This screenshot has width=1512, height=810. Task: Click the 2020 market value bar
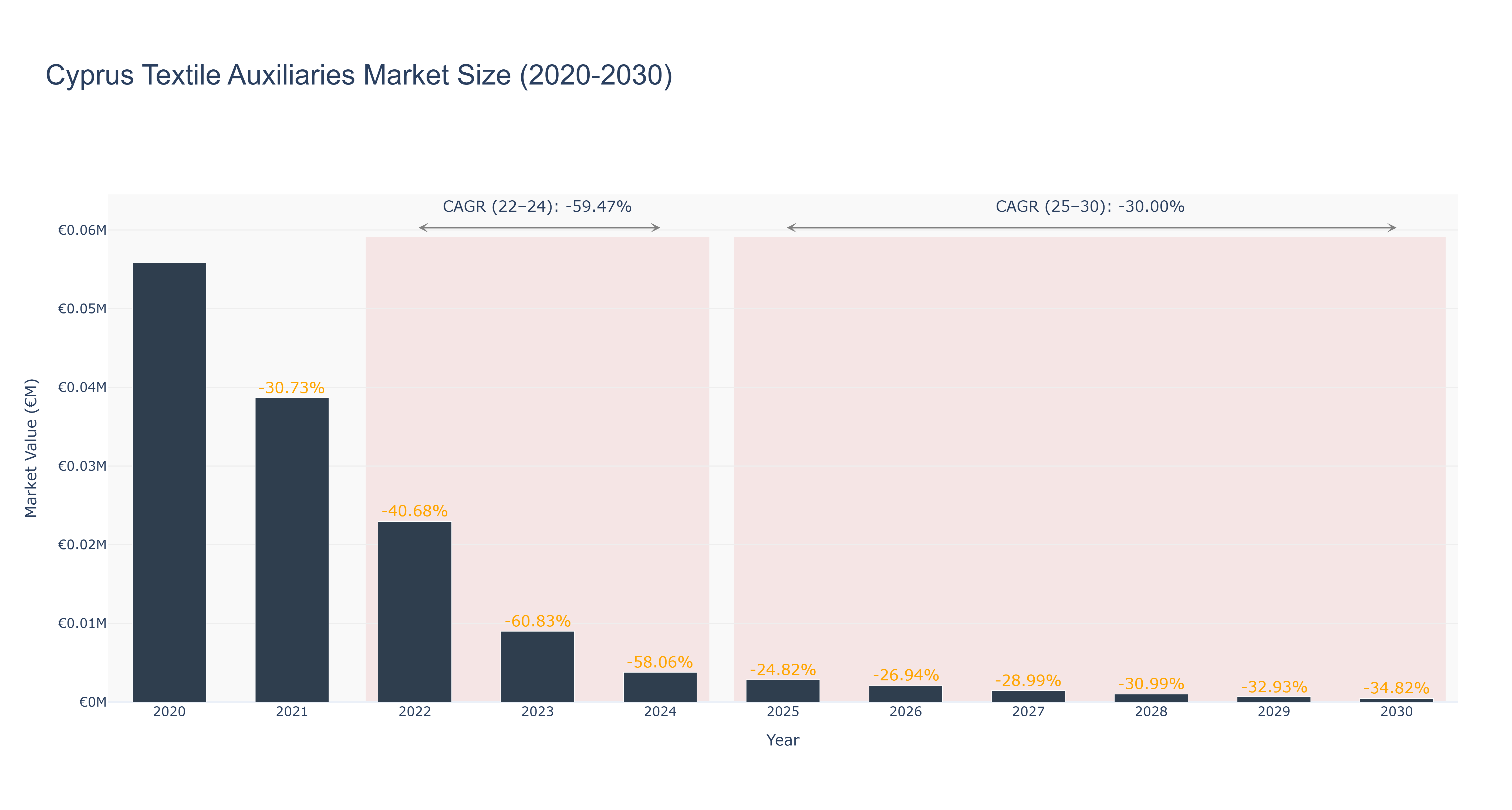(x=169, y=482)
